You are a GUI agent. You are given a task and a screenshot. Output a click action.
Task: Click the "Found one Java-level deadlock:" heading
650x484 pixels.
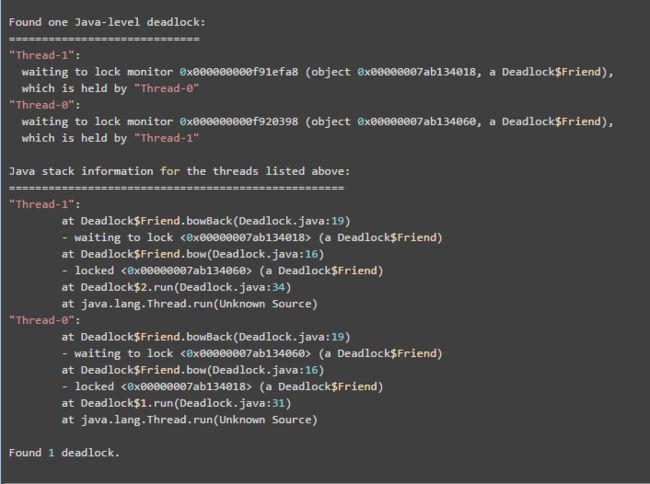tap(107, 22)
